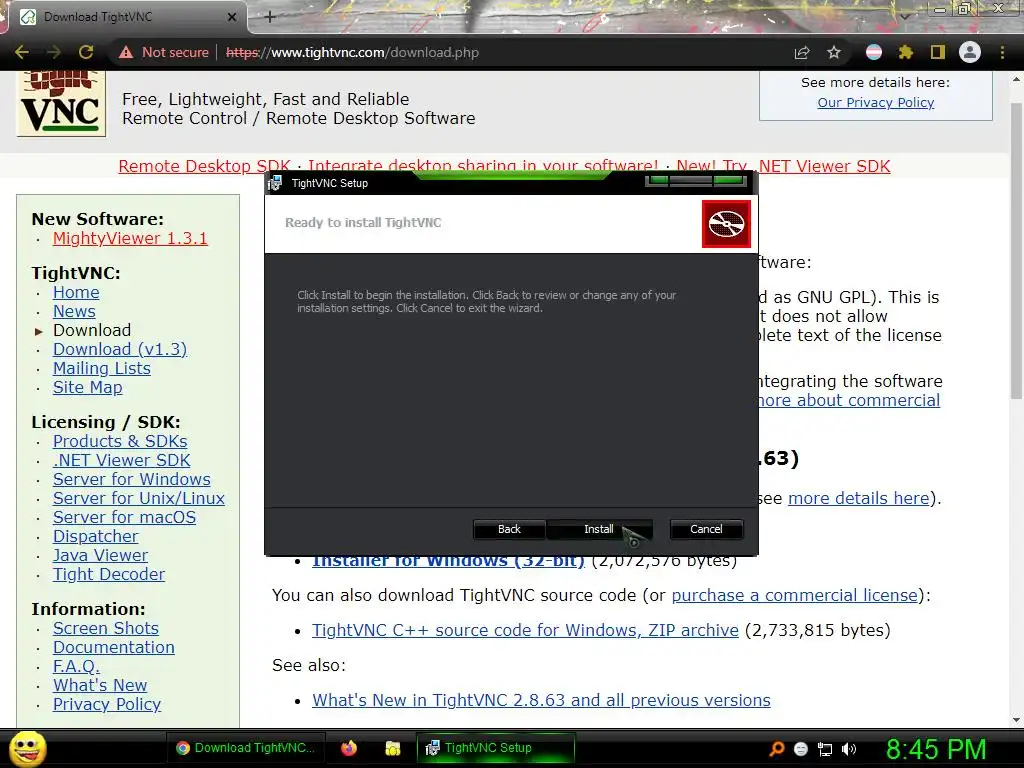Click Back in the setup wizard

click(x=509, y=529)
